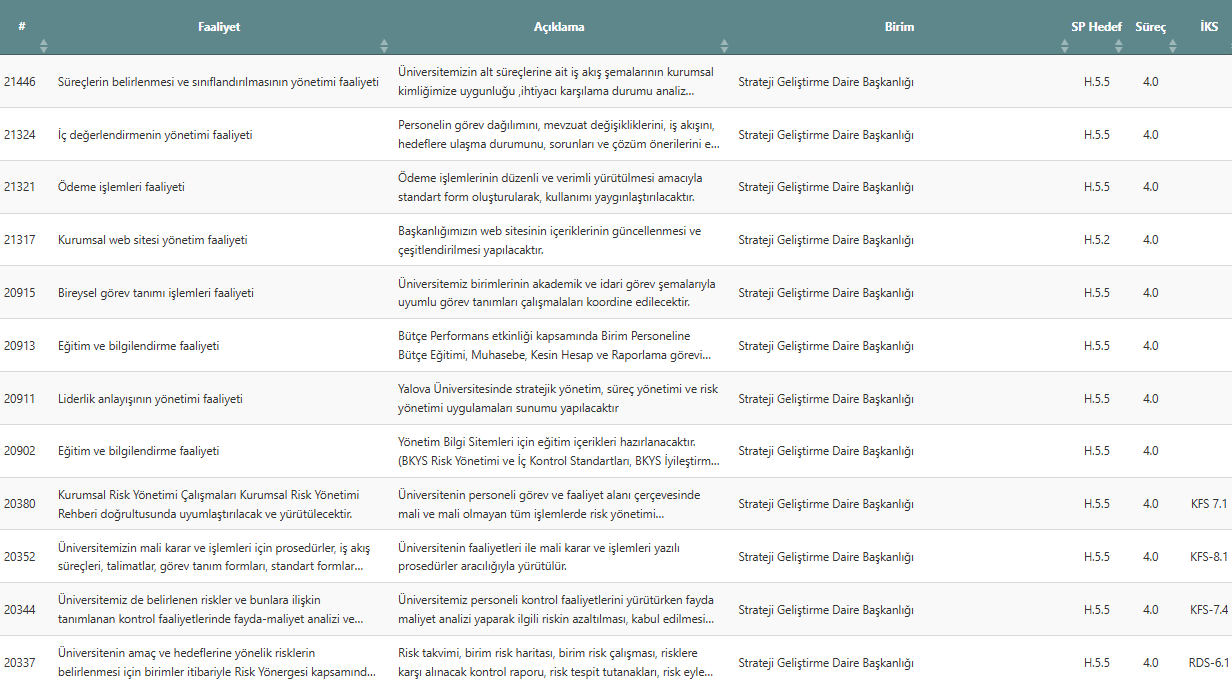
Task: Click the Birim column sort arrows
Action: [1065, 45]
